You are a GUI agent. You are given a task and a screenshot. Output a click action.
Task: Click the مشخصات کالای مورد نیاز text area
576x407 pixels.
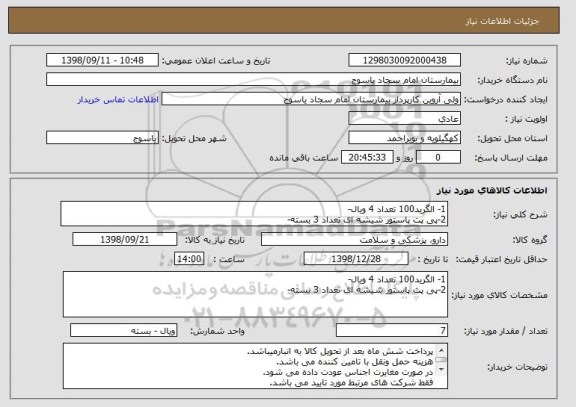(x=255, y=294)
